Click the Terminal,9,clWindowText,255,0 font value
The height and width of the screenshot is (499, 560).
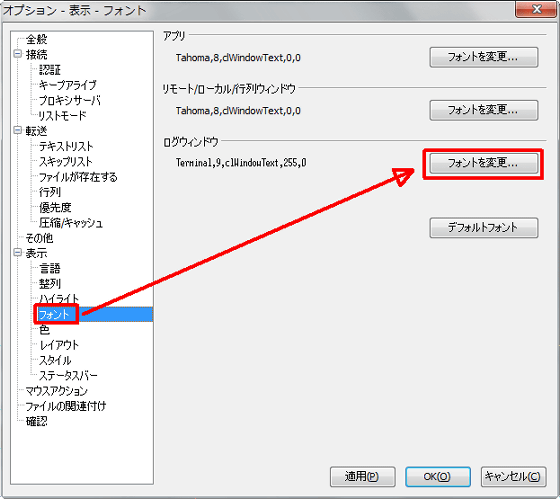(x=241, y=163)
